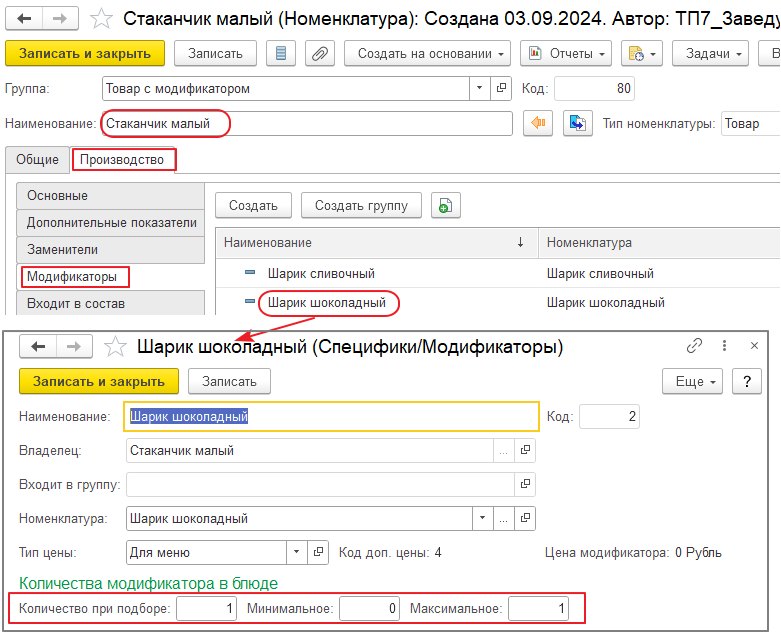
Task: Open the Тип цены item form icon
Action: (318, 552)
